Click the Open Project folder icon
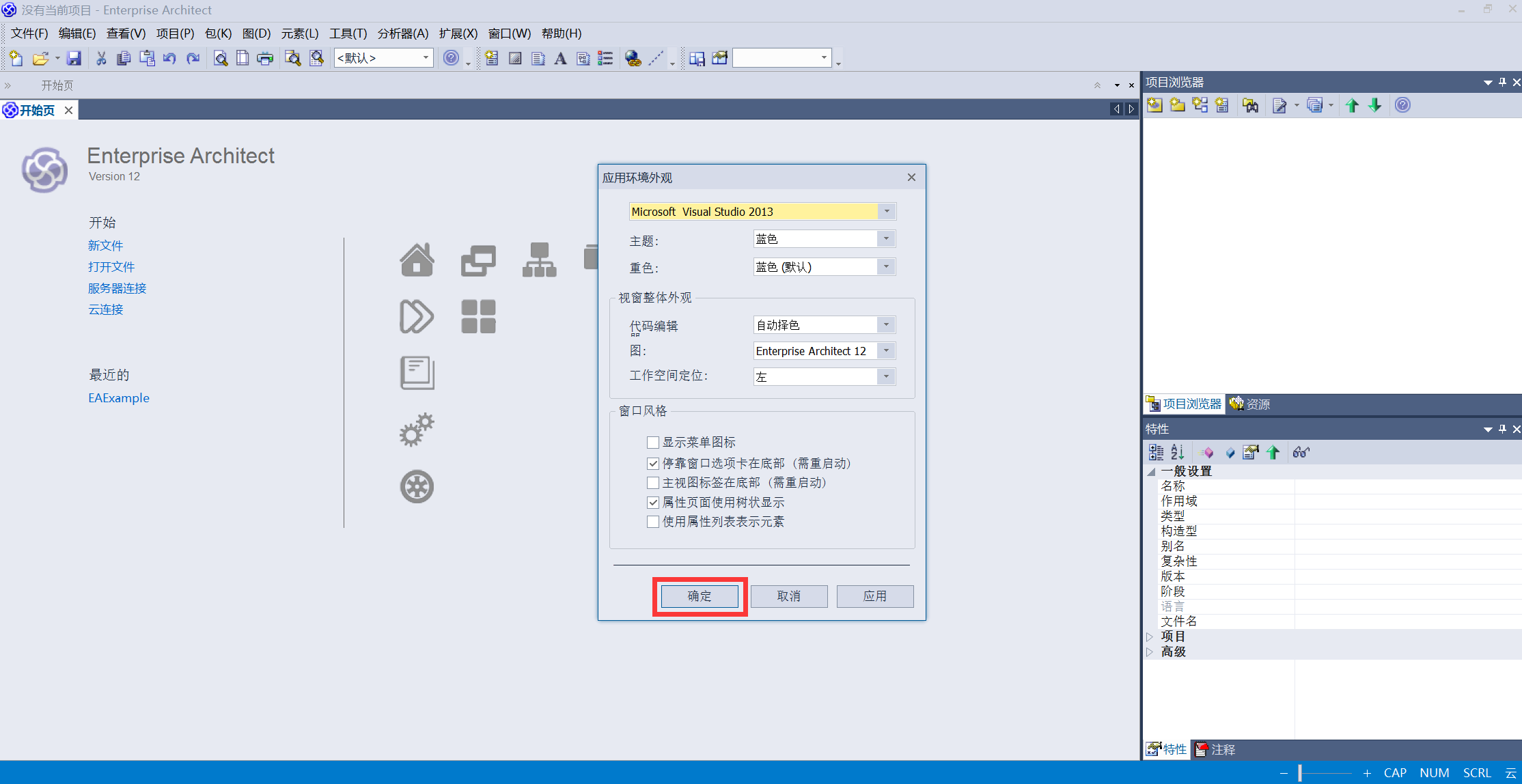 [40, 59]
